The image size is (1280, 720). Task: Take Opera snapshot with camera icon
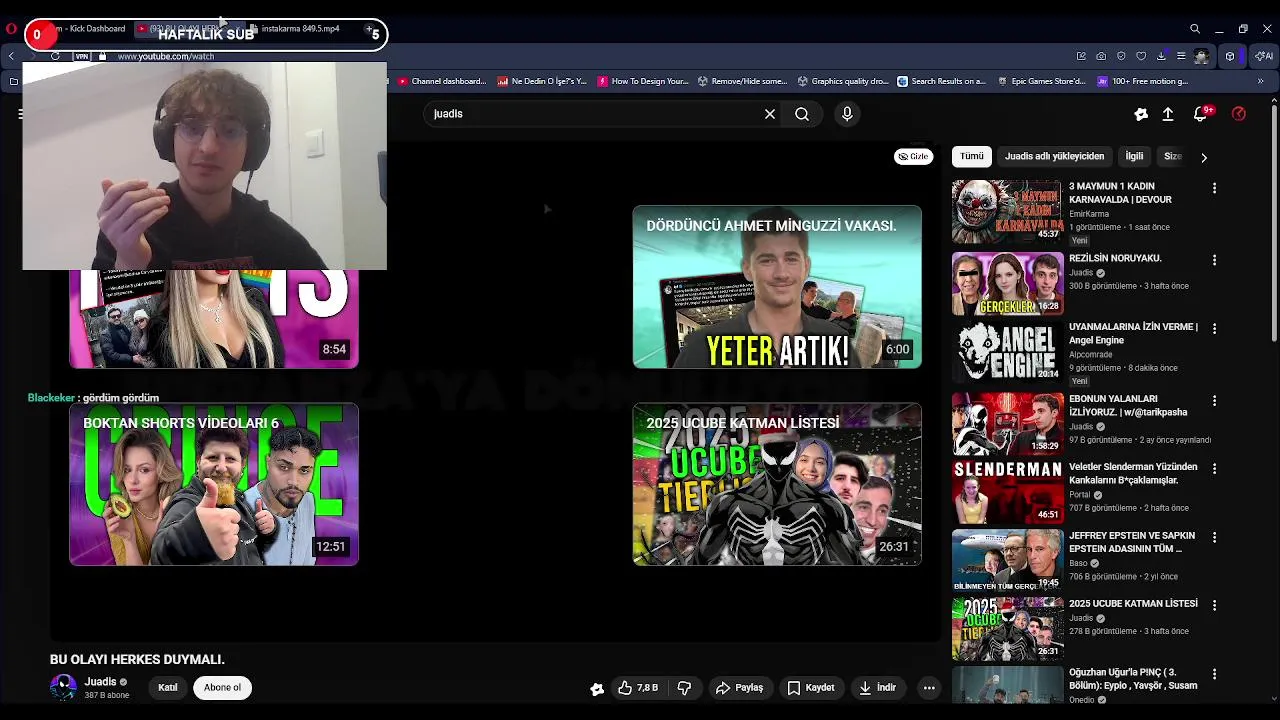1101,56
